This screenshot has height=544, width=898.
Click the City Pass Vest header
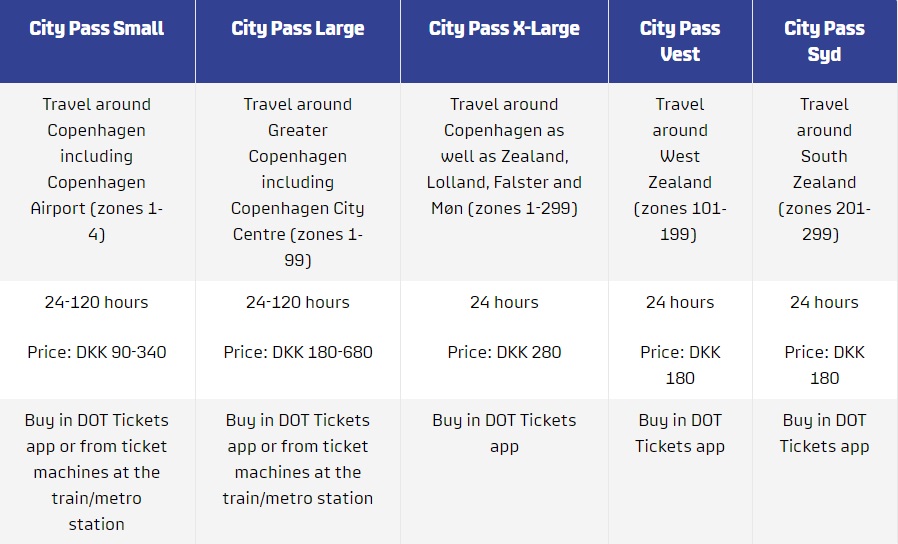click(680, 41)
